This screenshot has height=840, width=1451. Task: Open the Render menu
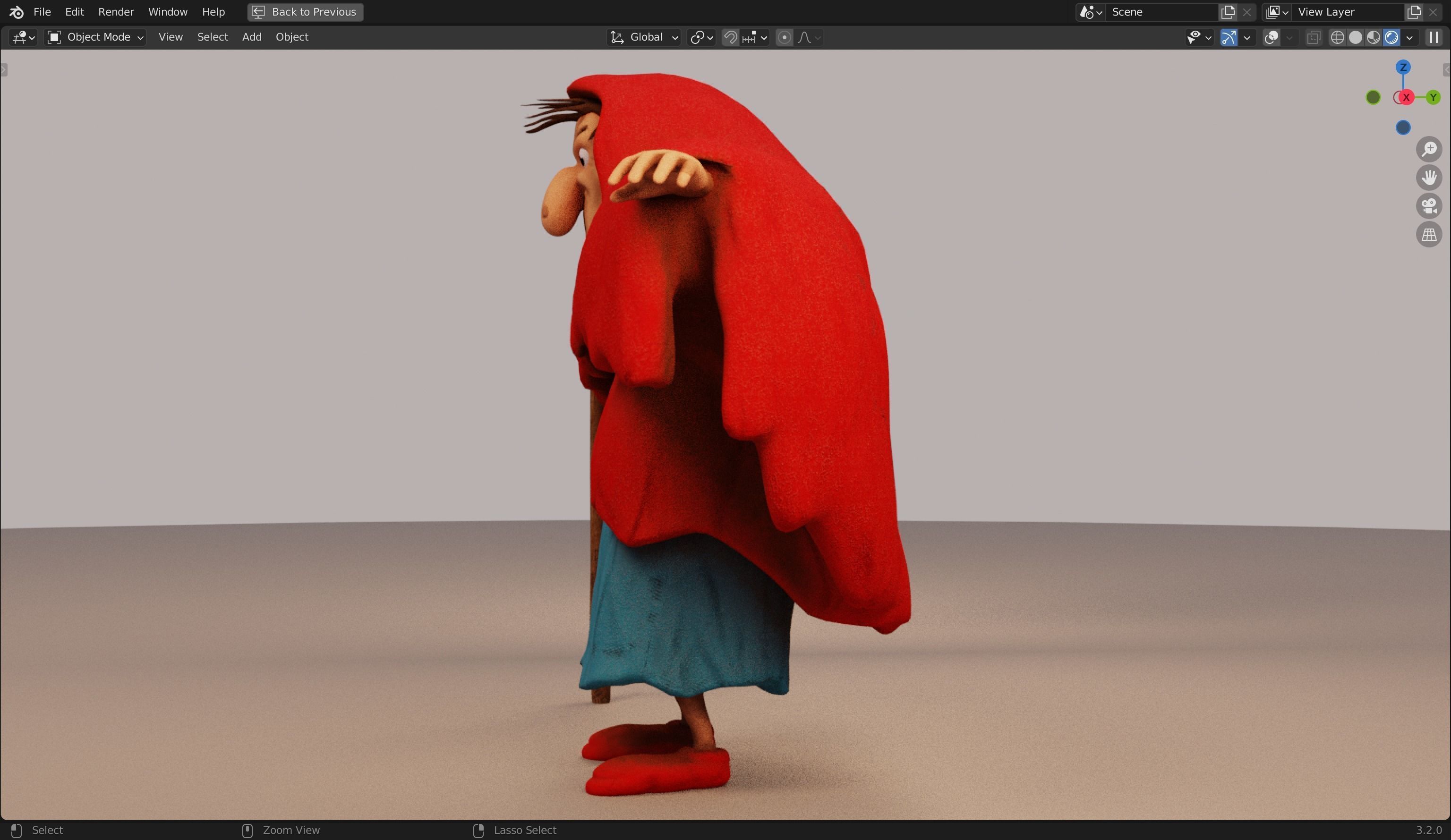click(116, 12)
